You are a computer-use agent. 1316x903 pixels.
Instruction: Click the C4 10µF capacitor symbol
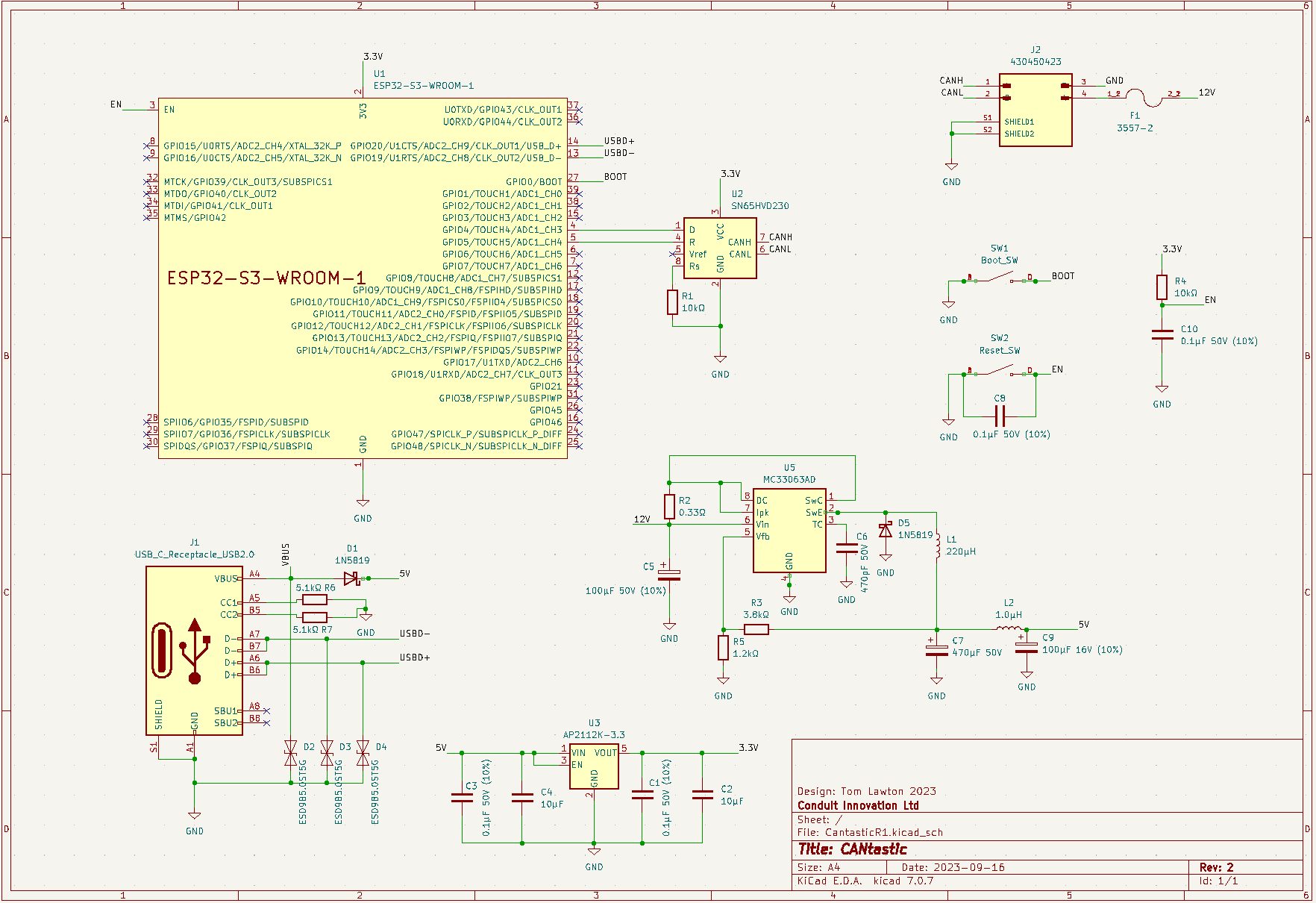(x=522, y=797)
